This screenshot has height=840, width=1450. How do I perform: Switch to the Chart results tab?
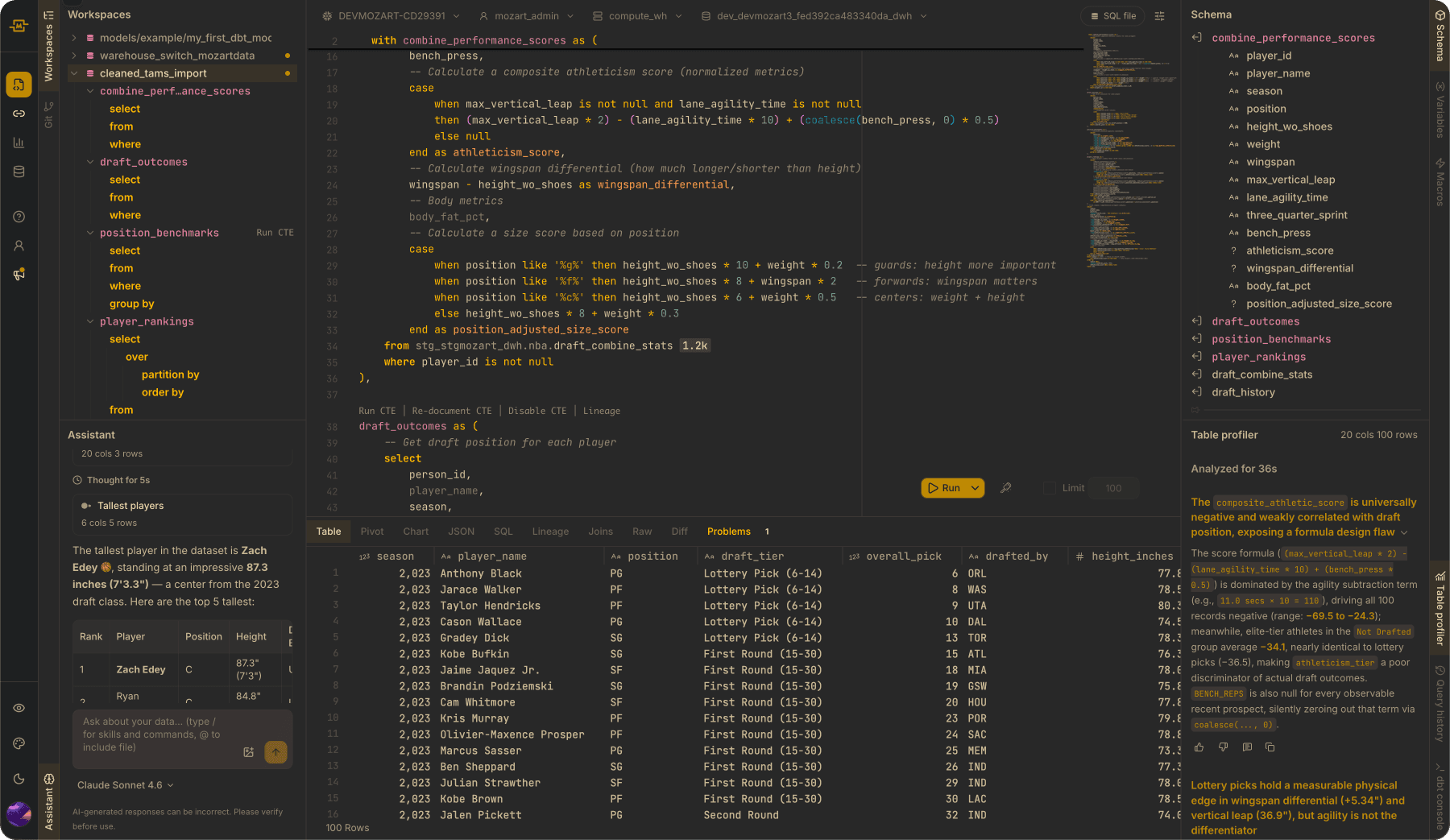coord(416,532)
